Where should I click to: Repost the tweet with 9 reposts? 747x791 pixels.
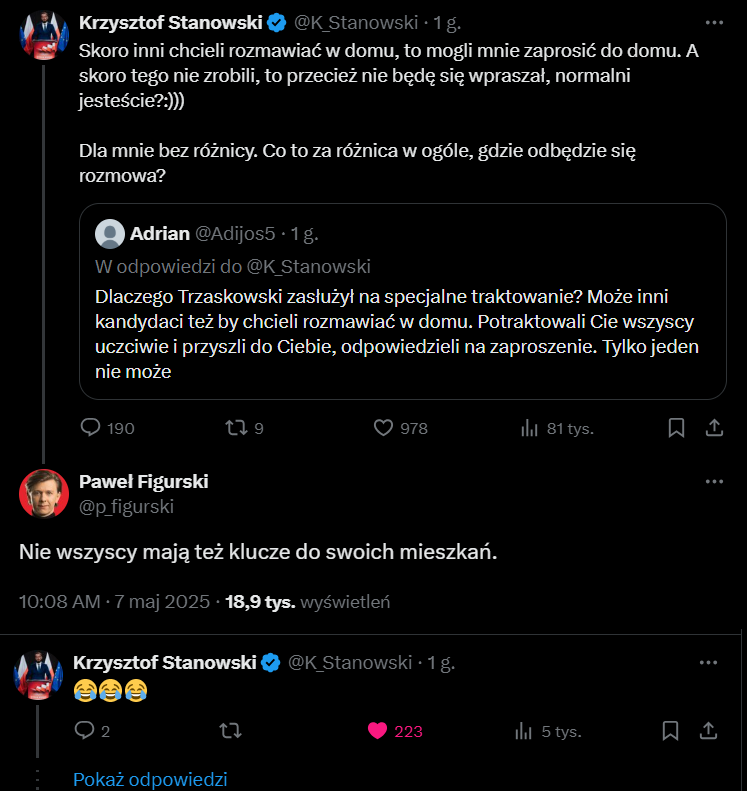tap(236, 428)
